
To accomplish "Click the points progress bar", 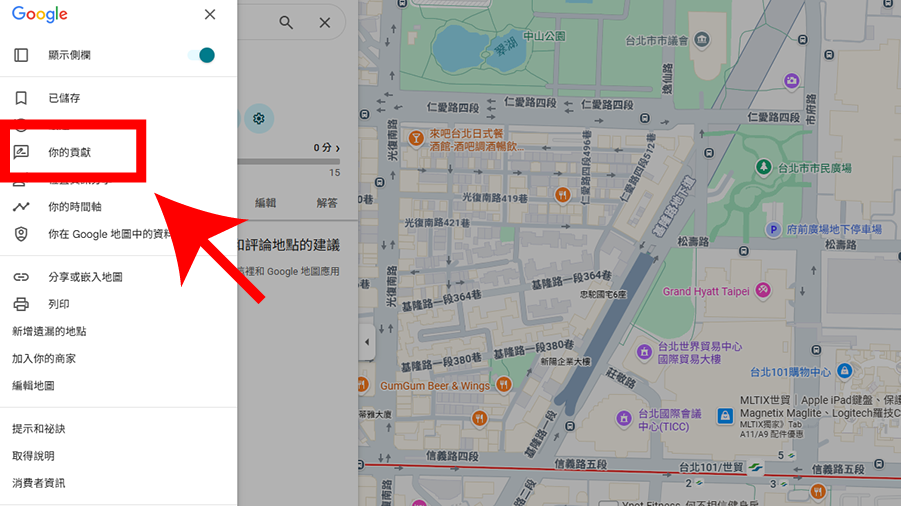I will 289,161.
